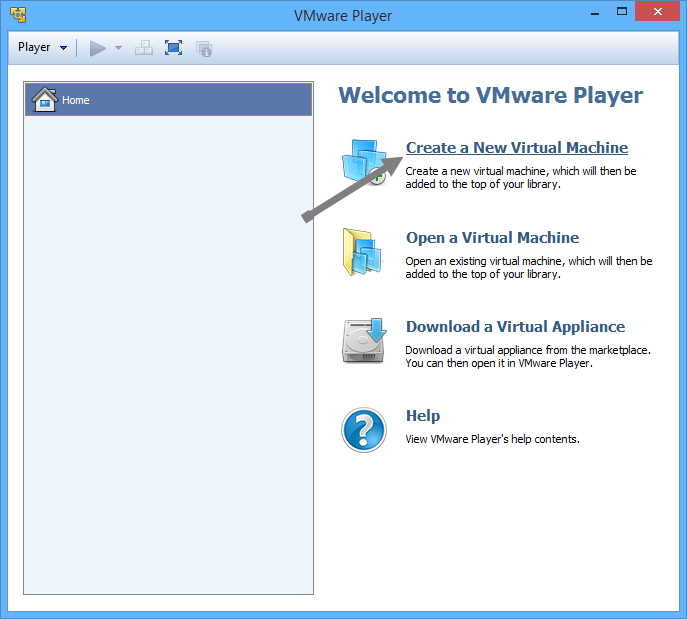
Task: Click the VMware Player title bar app icon
Action: click(18, 14)
